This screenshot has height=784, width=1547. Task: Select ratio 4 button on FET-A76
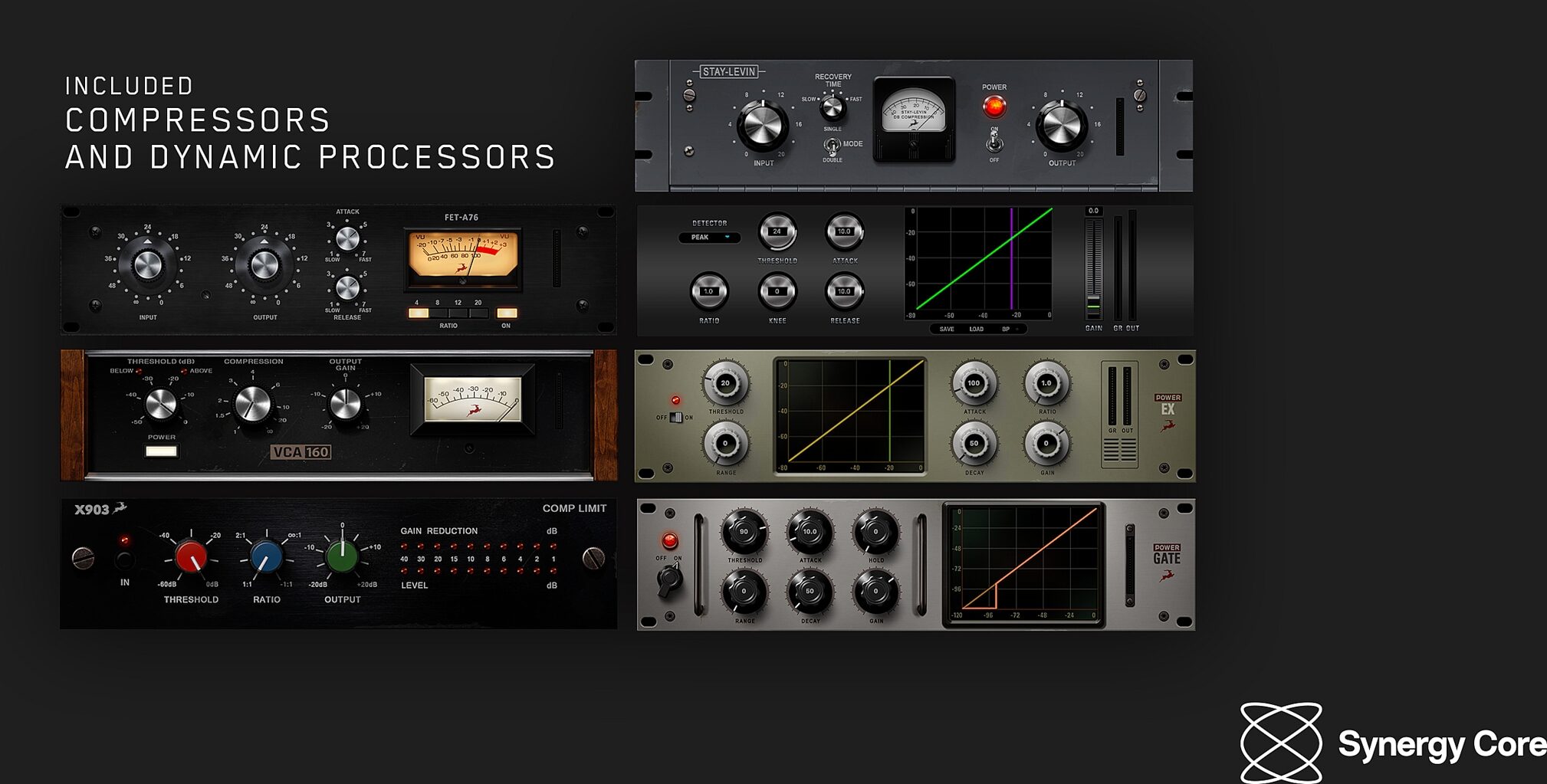[419, 313]
